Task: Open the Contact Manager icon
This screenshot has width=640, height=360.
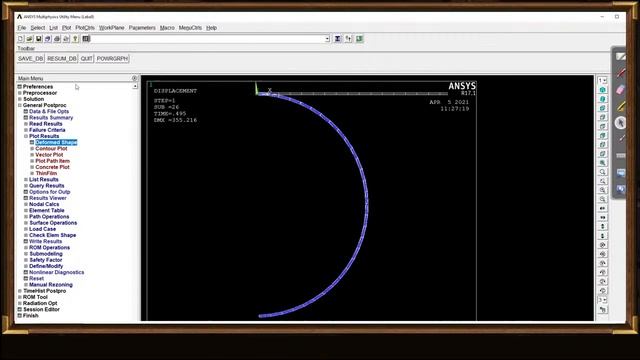Action: (x=360, y=39)
